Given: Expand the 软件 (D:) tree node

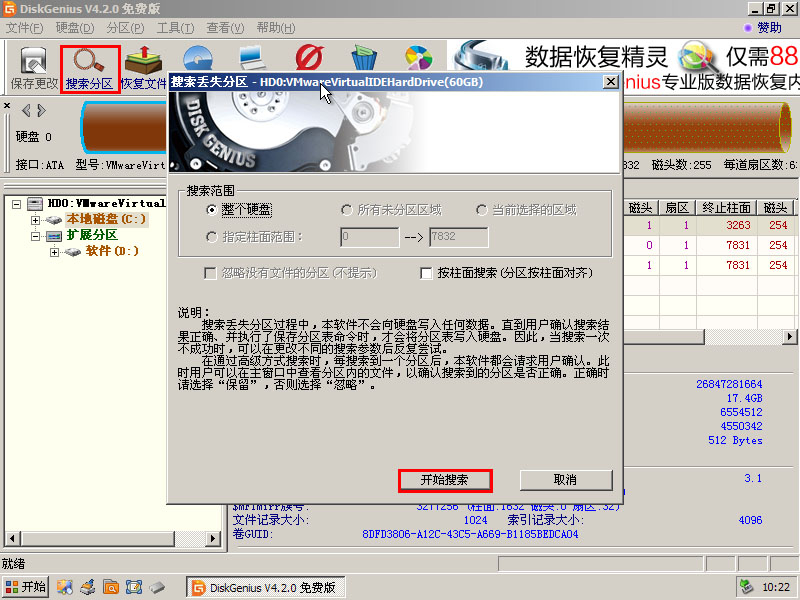Looking at the screenshot, I should pos(54,252).
